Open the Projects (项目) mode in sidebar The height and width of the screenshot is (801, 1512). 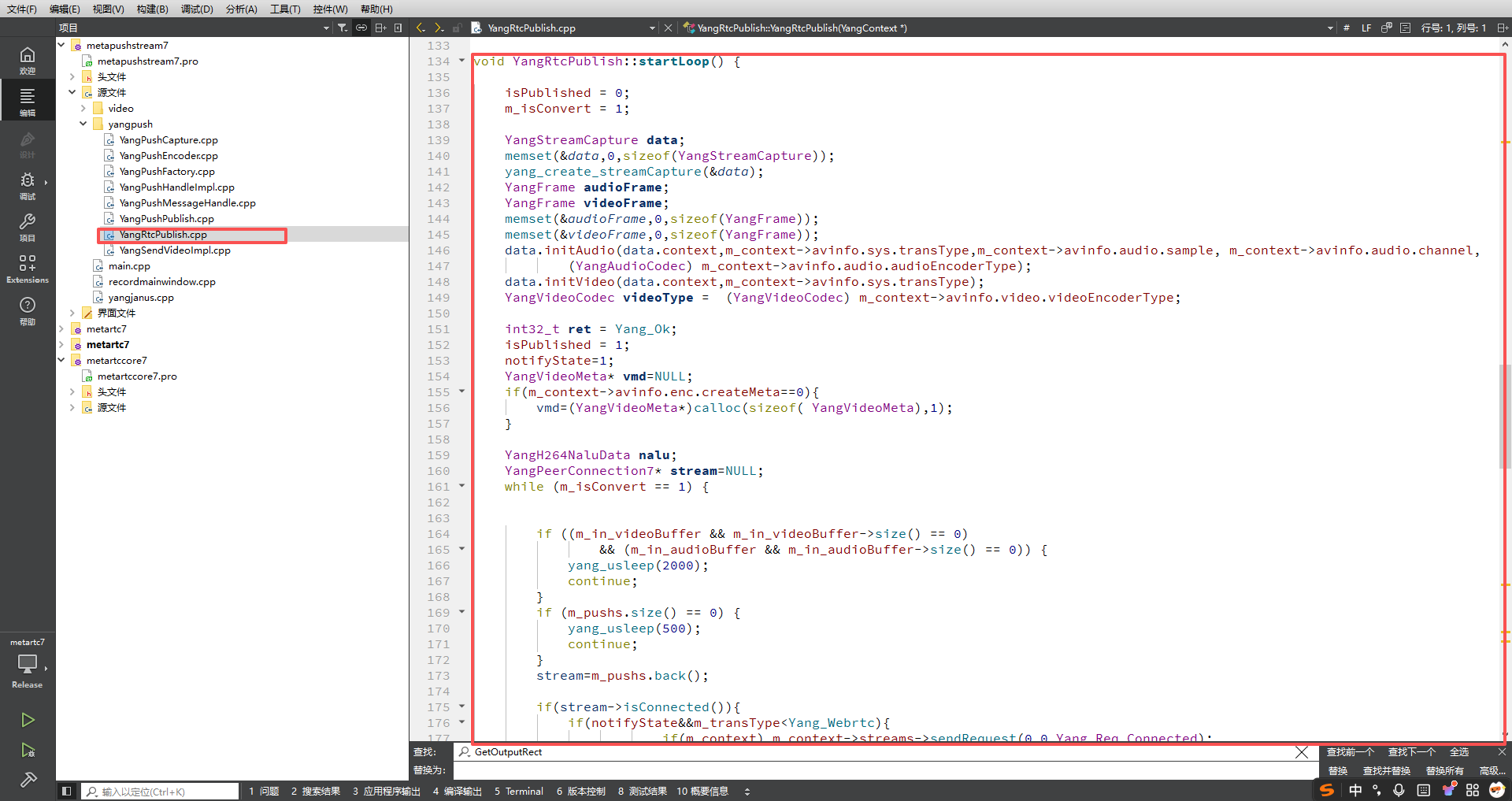pos(28,227)
